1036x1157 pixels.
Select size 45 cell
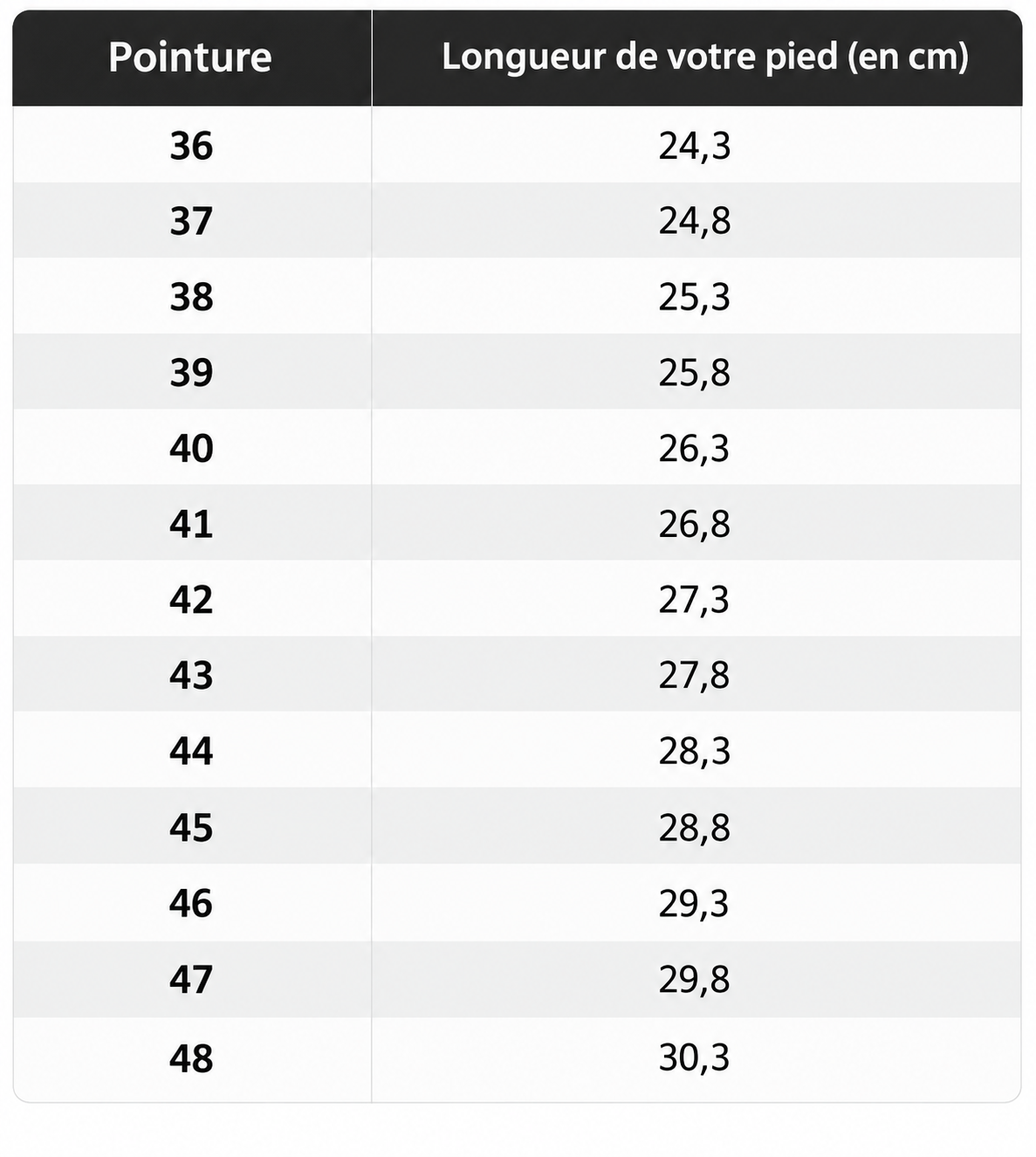point(191,827)
